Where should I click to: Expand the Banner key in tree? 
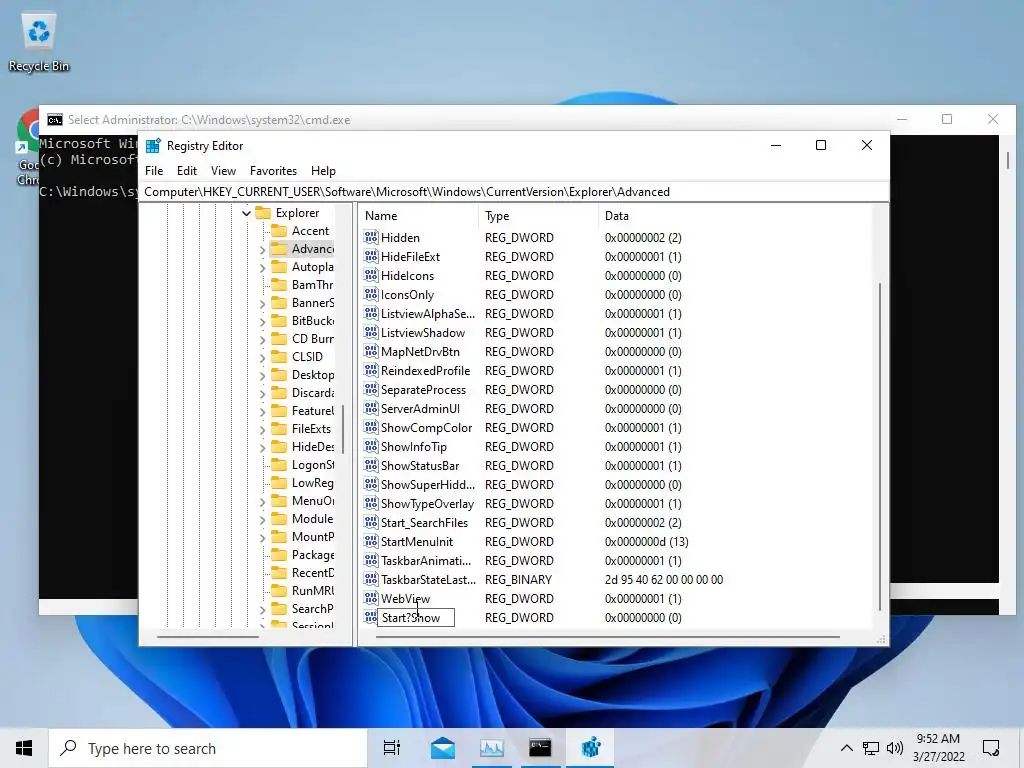point(263,304)
